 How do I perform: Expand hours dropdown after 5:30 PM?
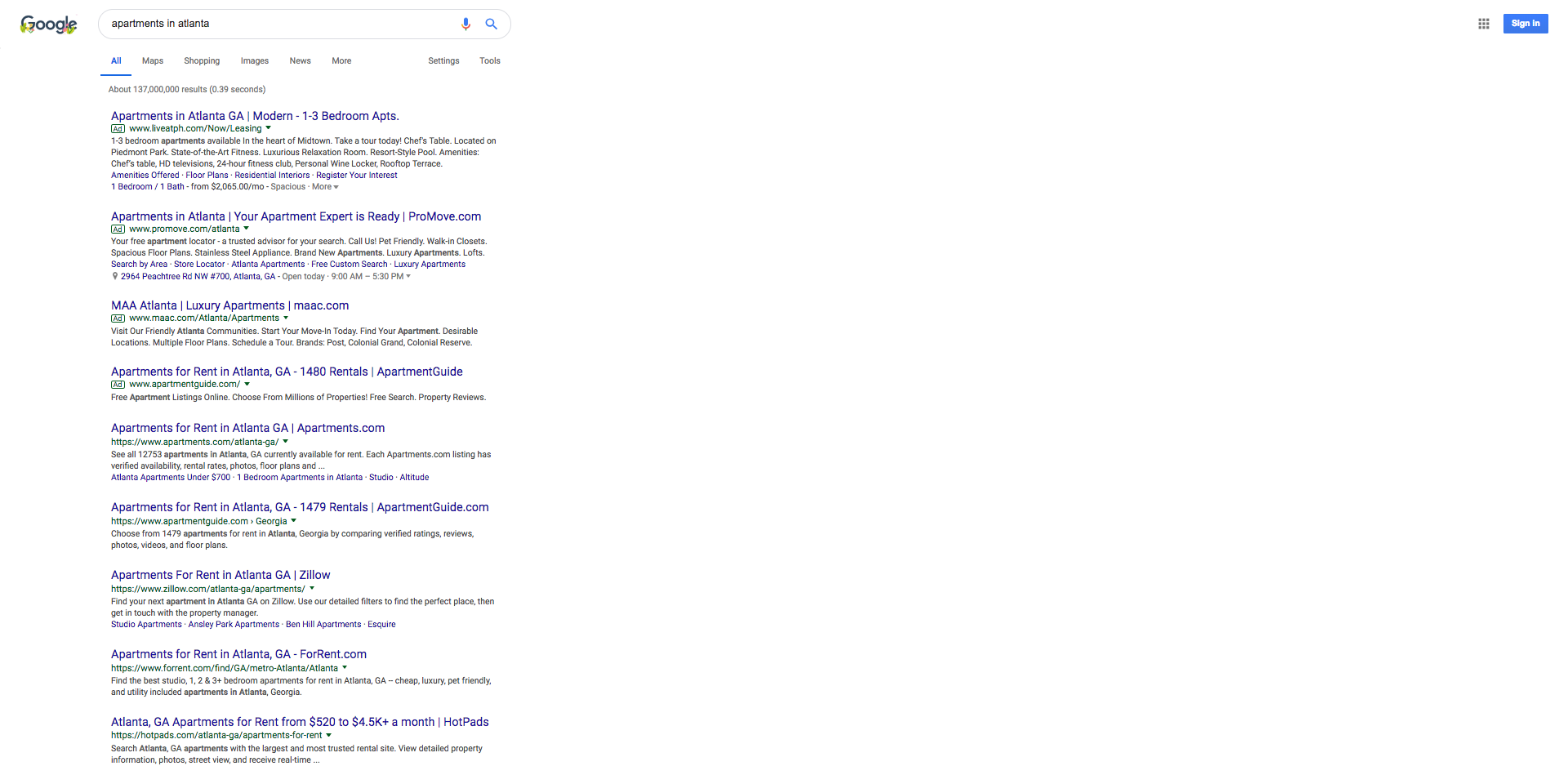408,277
